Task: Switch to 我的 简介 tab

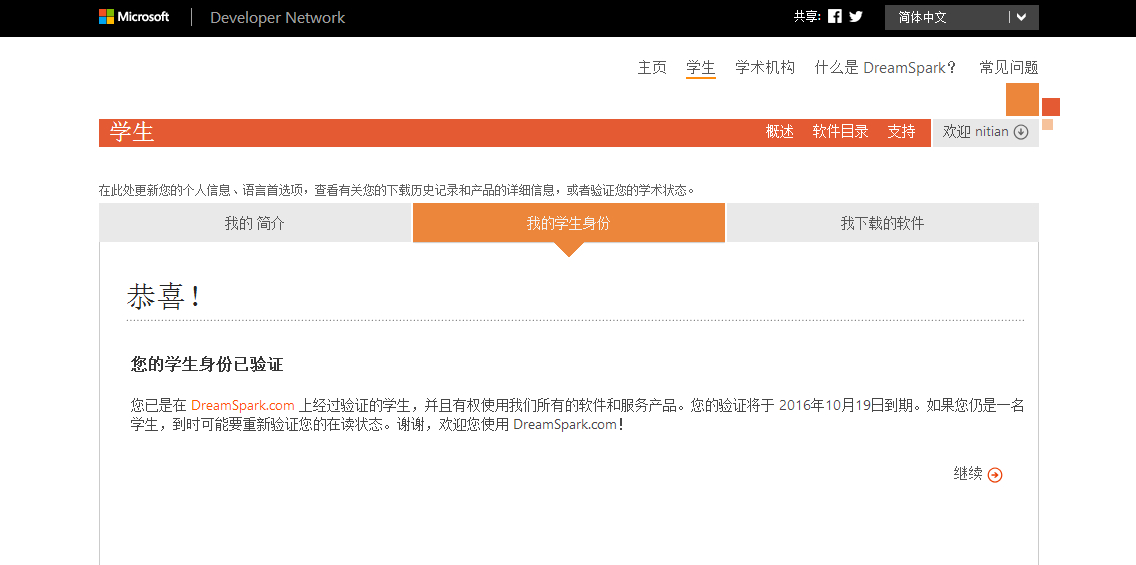Action: coord(255,223)
